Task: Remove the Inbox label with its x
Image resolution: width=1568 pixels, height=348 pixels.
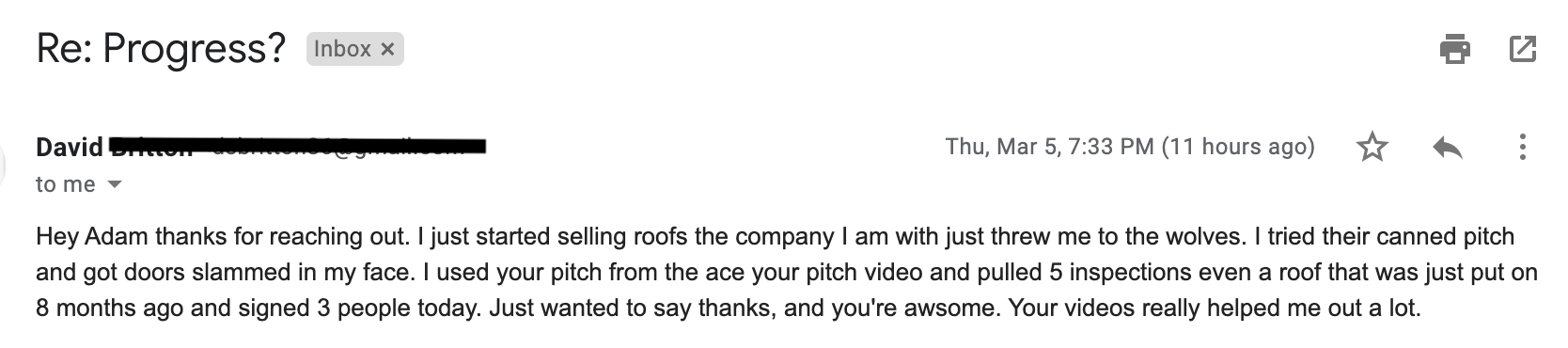Action: tap(386, 49)
